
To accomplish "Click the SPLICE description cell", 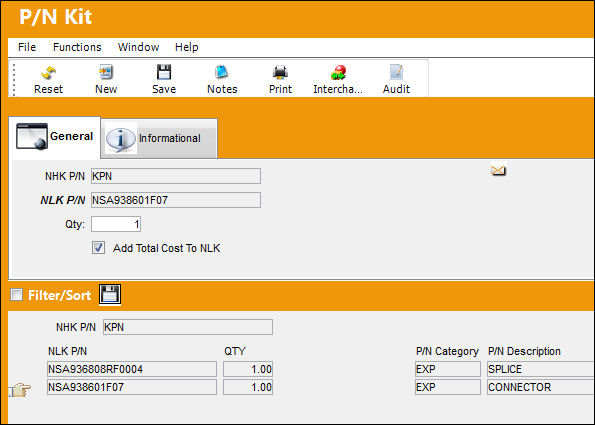I will click(541, 369).
